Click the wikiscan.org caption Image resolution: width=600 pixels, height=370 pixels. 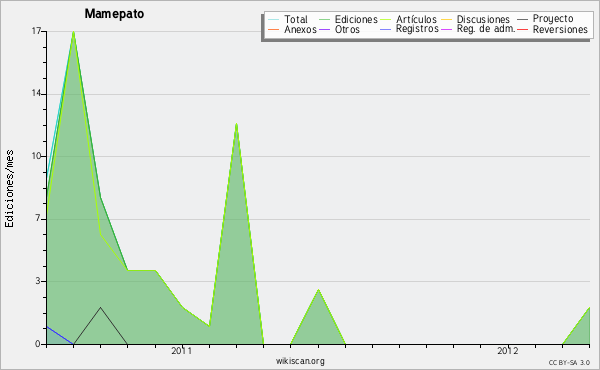point(300,361)
